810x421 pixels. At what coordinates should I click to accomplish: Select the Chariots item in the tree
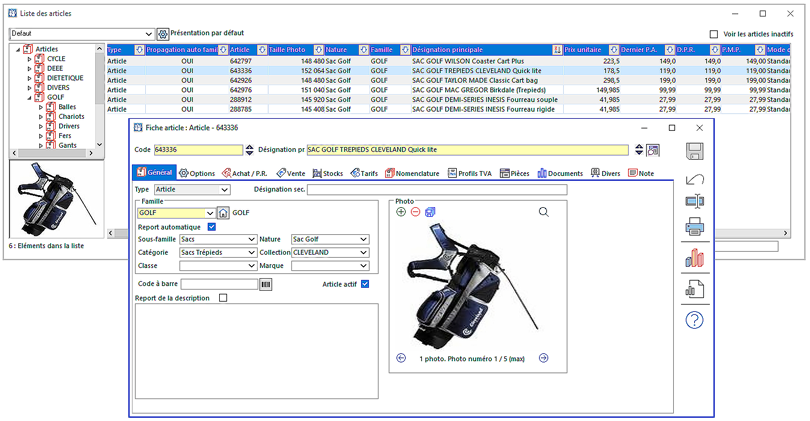tap(70, 116)
